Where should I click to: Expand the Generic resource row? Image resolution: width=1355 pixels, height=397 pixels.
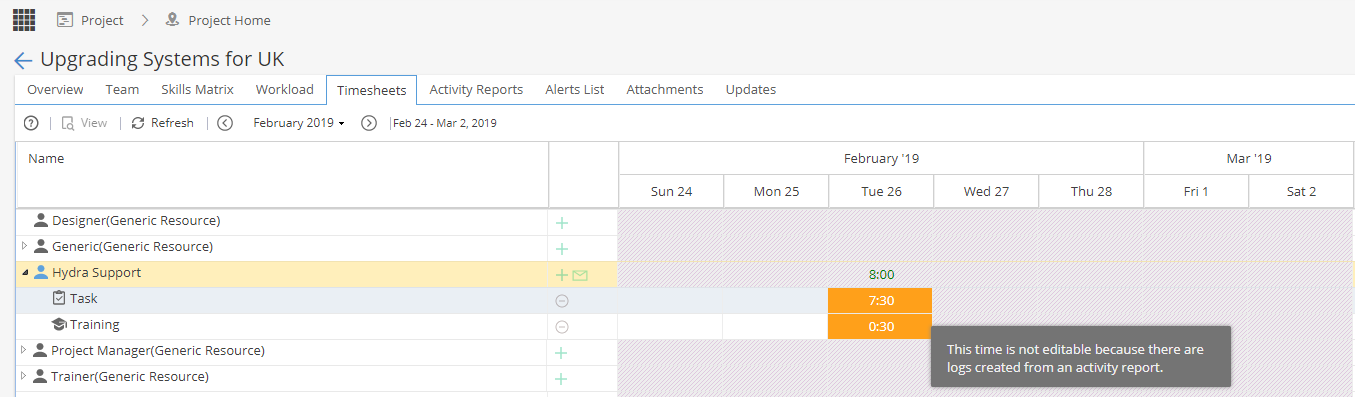25,246
